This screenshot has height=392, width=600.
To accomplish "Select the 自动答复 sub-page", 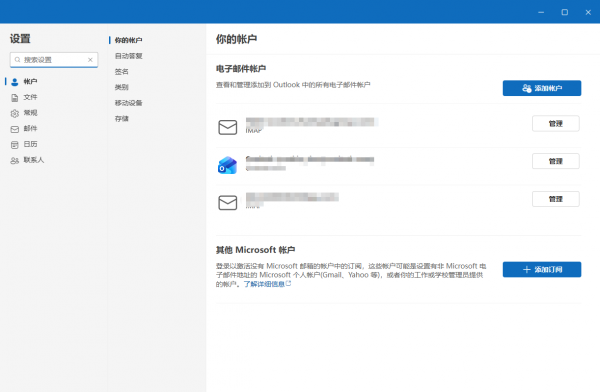I will (128, 56).
